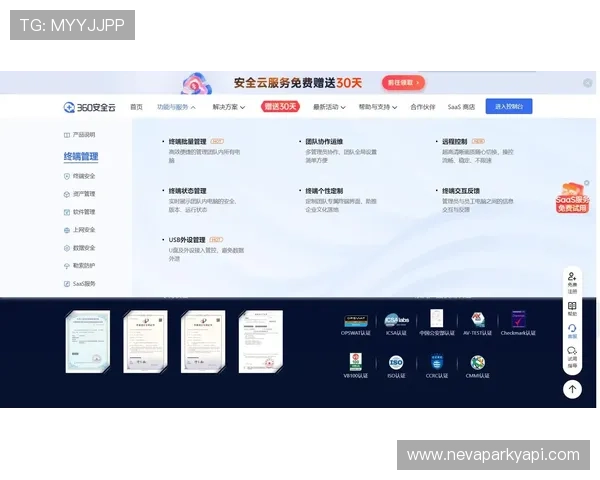Click the CCRC认证 shield logo
This screenshot has height=480, width=600.
click(x=437, y=362)
